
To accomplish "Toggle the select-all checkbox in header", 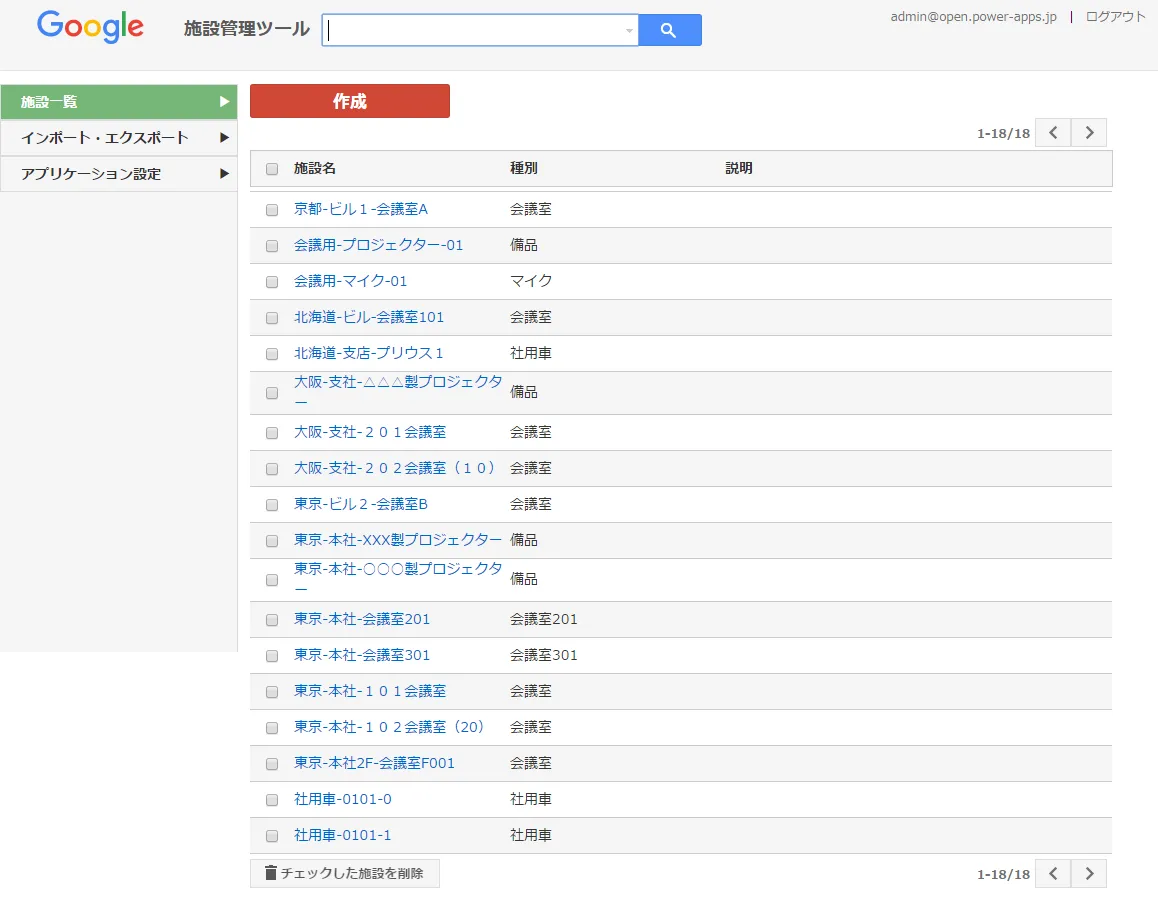I will pos(272,169).
